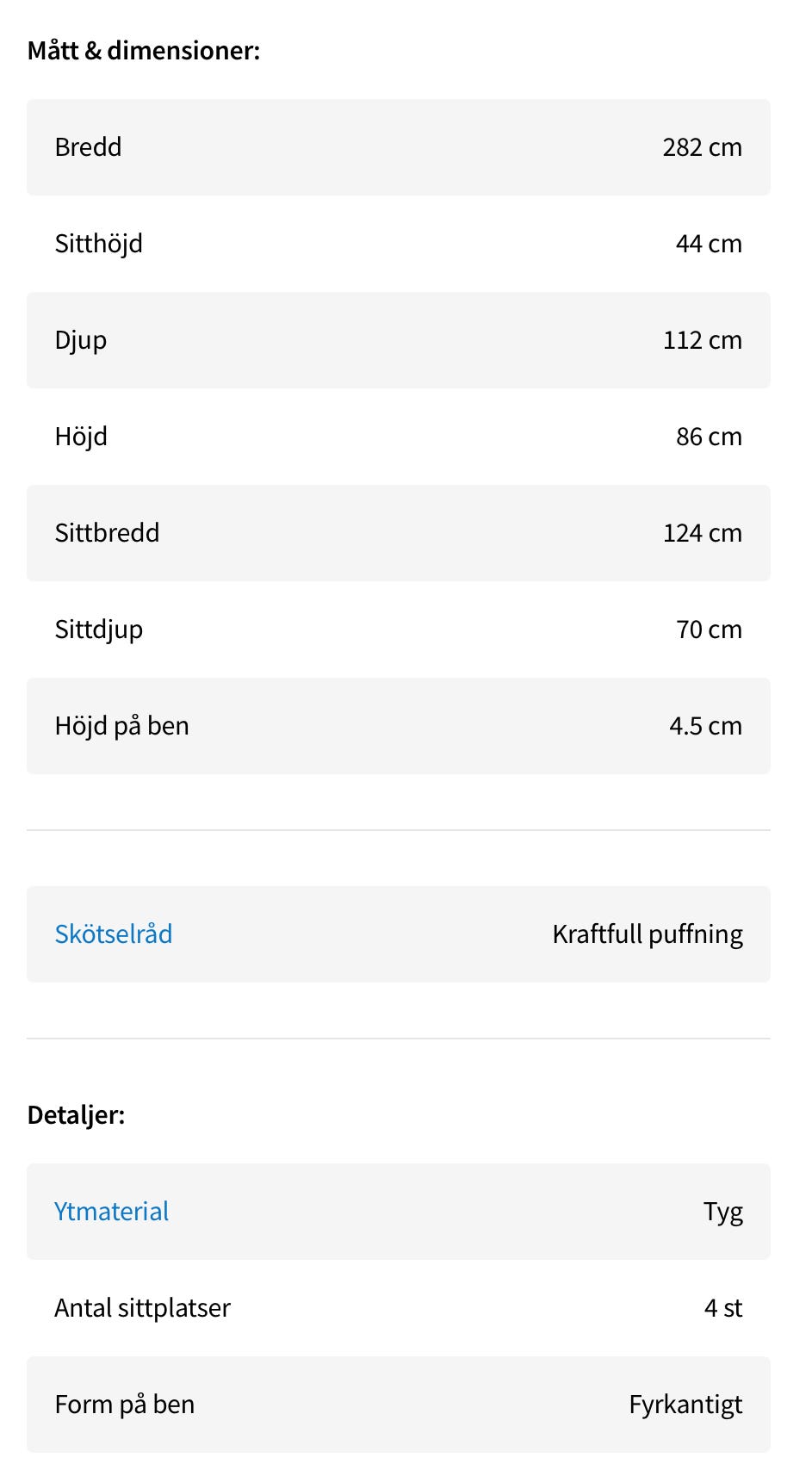The height and width of the screenshot is (1476, 812).
Task: Click the 'Höjd på ben' label
Action: [x=121, y=726]
